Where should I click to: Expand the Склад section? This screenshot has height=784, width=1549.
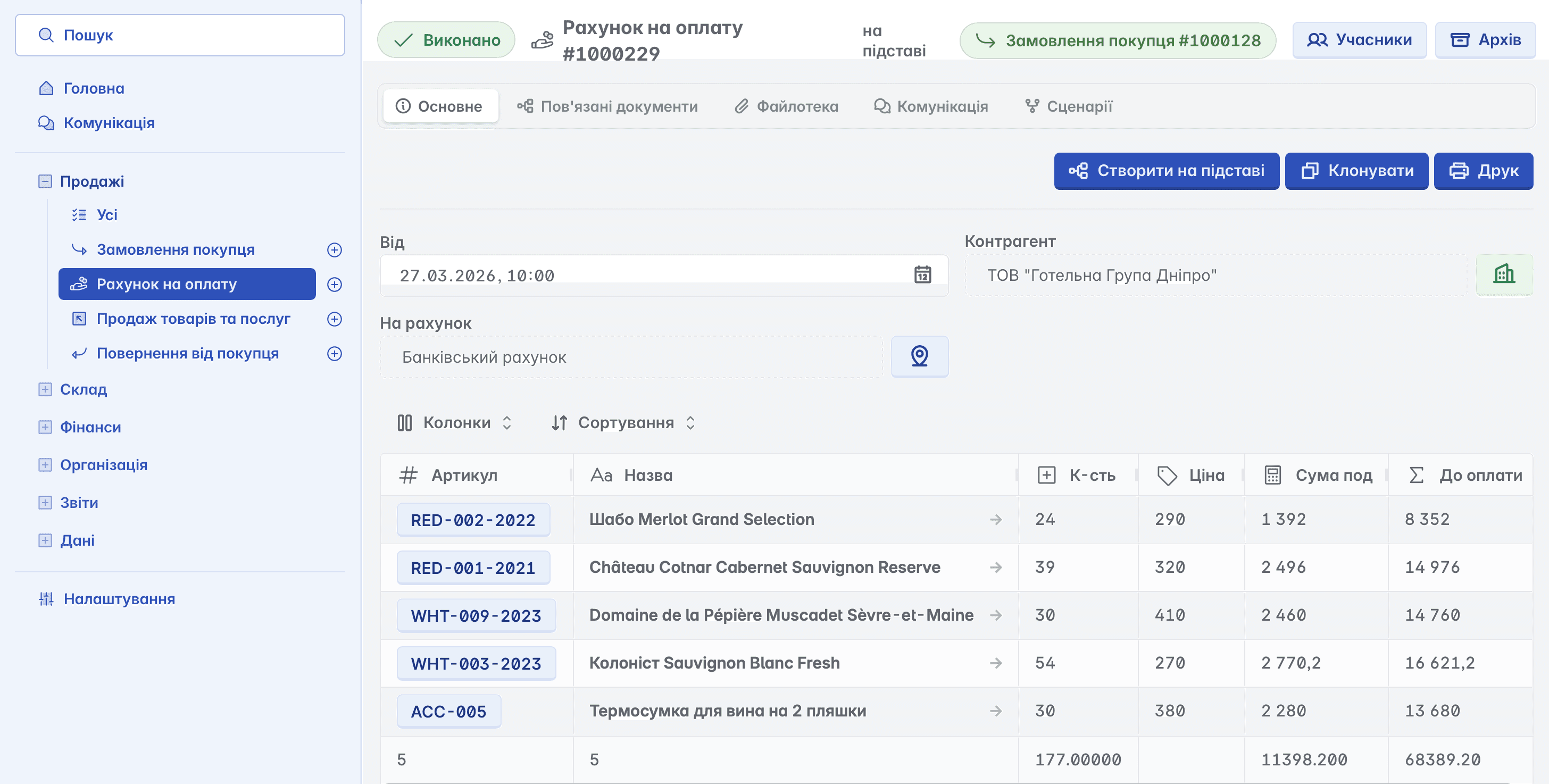point(45,389)
